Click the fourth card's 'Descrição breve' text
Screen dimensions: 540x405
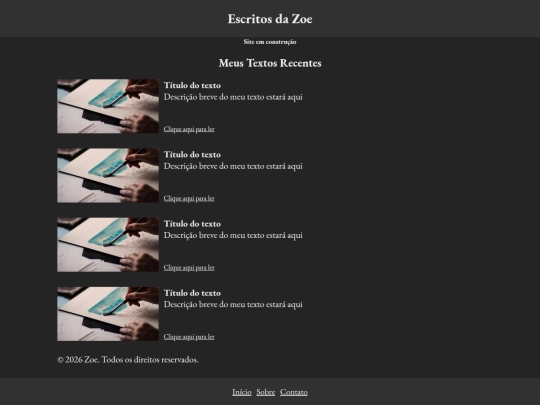233,305
